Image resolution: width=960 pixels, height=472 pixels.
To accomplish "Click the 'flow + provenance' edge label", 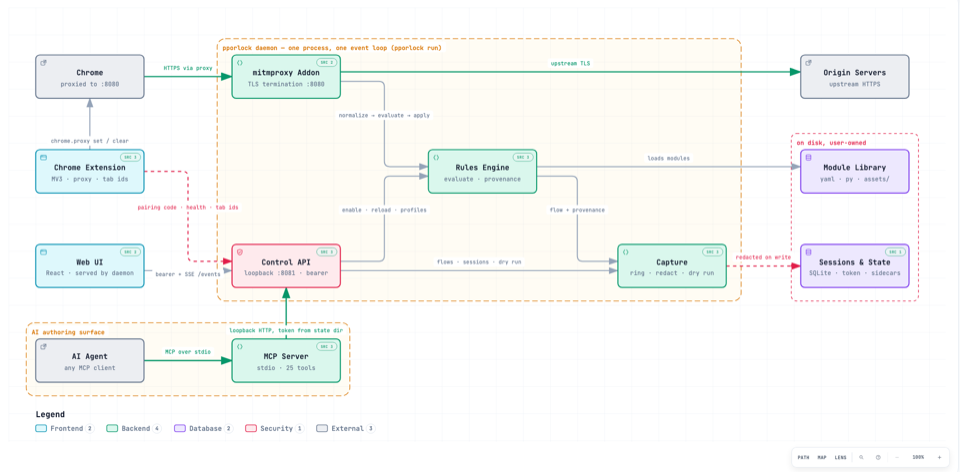I will (577, 209).
